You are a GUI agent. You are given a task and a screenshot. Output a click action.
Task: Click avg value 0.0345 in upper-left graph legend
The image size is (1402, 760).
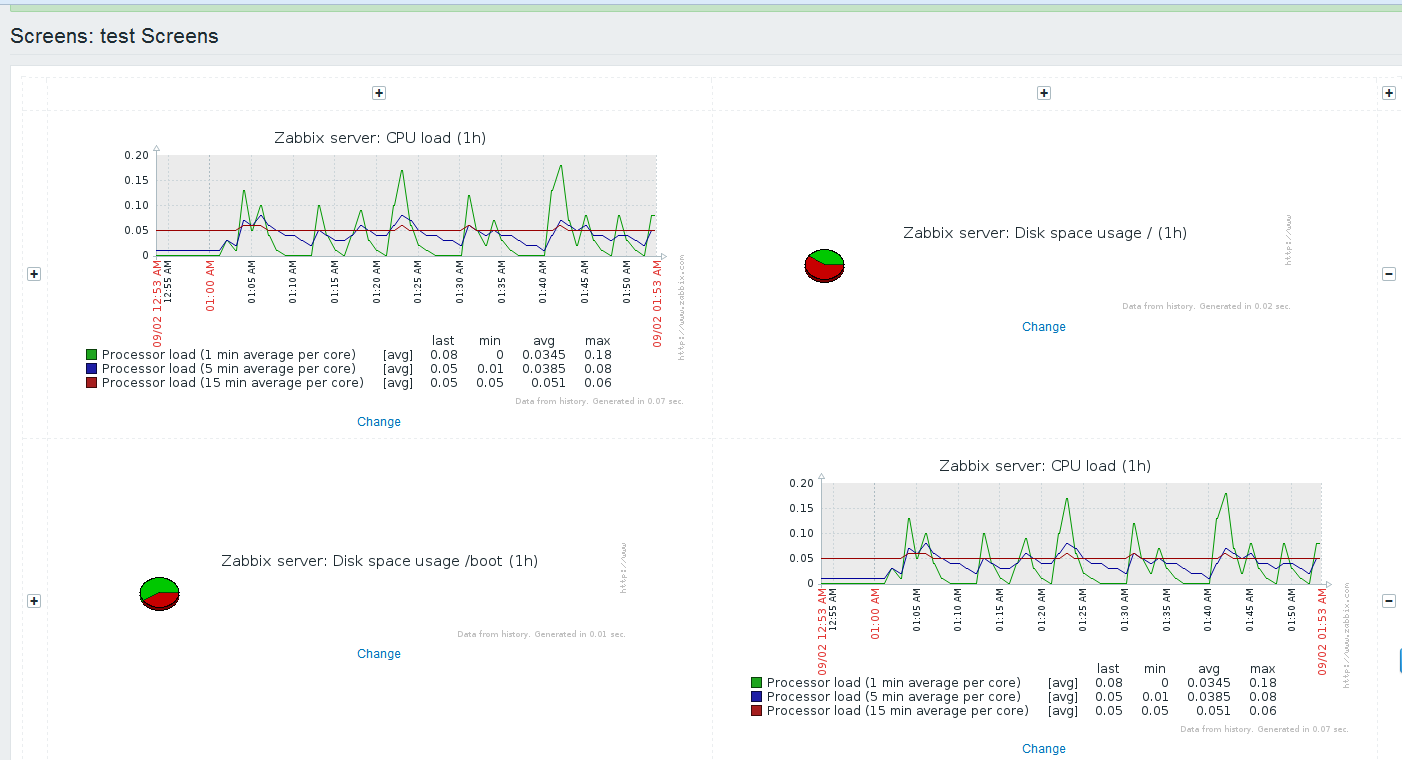544,355
